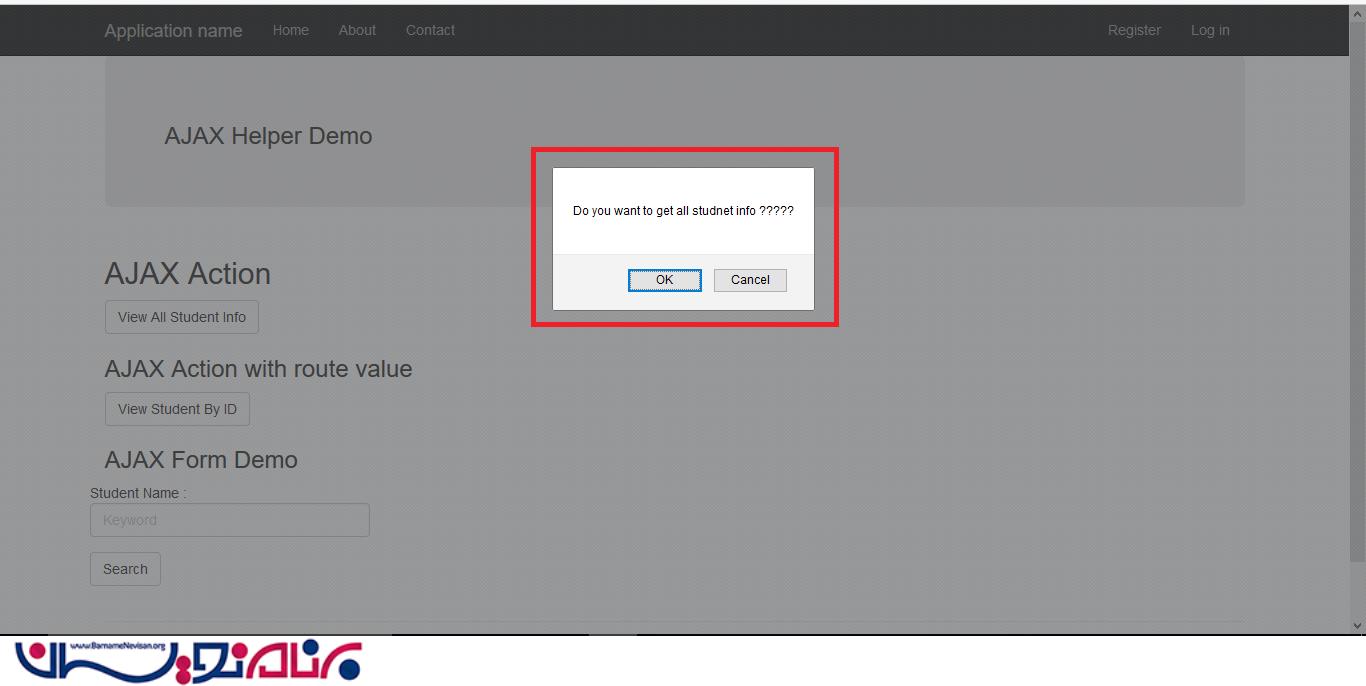Viewport: 1366px width, 686px height.
Task: Click the AJAX Action heading
Action: tap(188, 274)
